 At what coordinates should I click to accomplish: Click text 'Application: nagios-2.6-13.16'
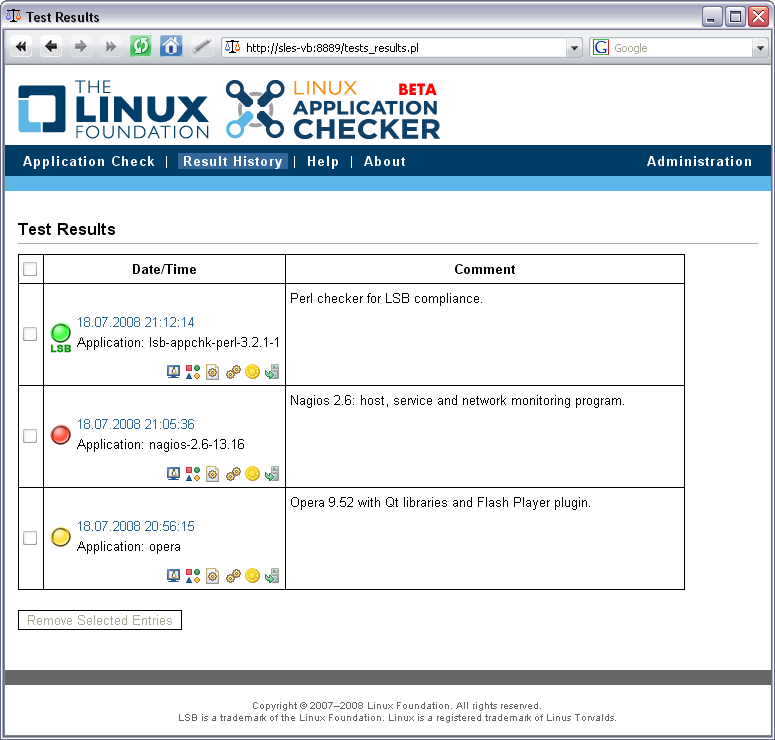tap(161, 444)
